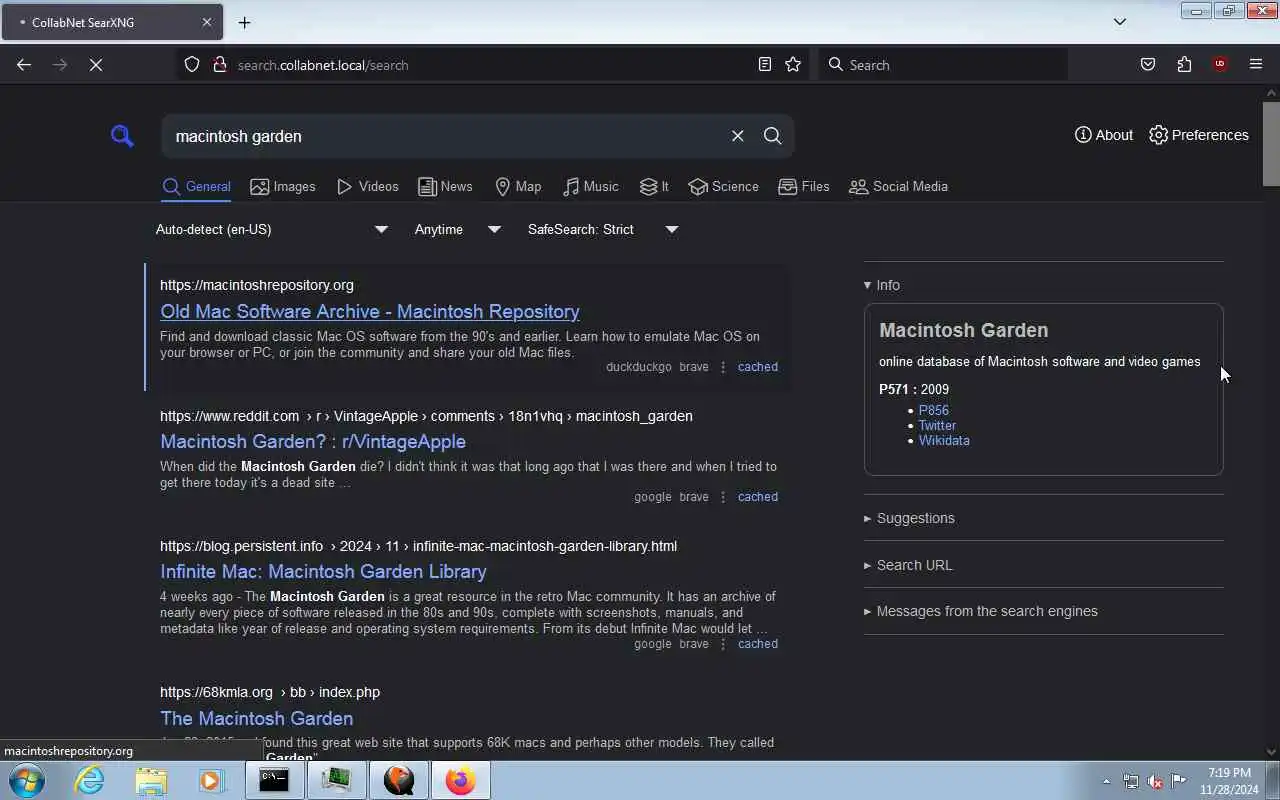Screen dimensions: 1280x800
Task: Open Windows Explorer folder from taskbar
Action: tap(151, 780)
